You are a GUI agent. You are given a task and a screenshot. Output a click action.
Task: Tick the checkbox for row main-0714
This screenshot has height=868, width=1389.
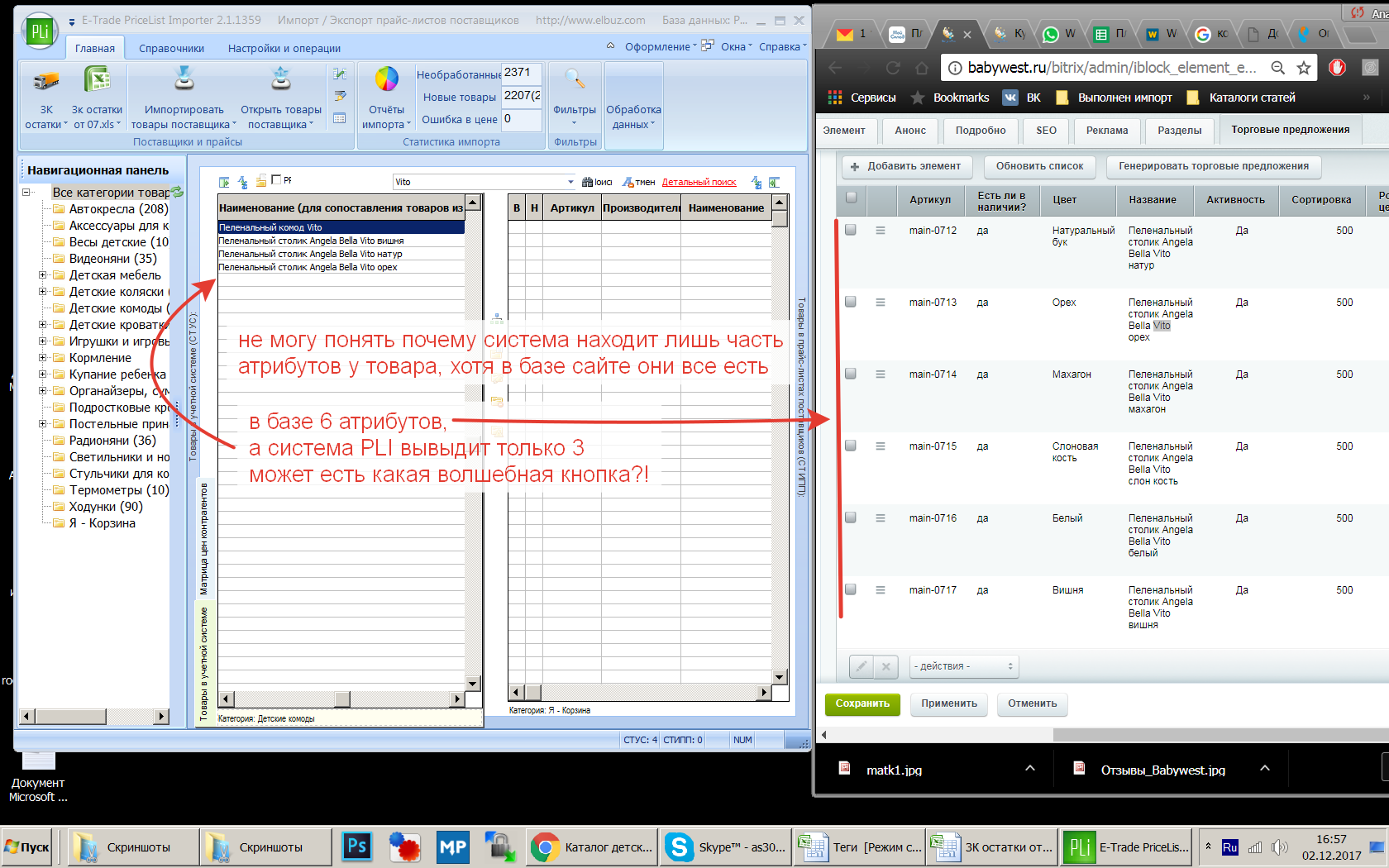click(851, 374)
